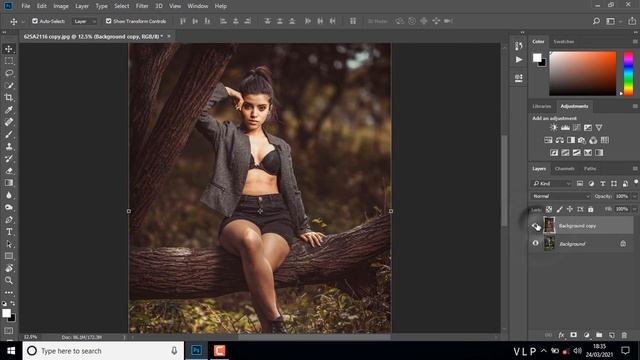Select the Clone Stamp tool
640x360 pixels.
pyautogui.click(x=9, y=146)
